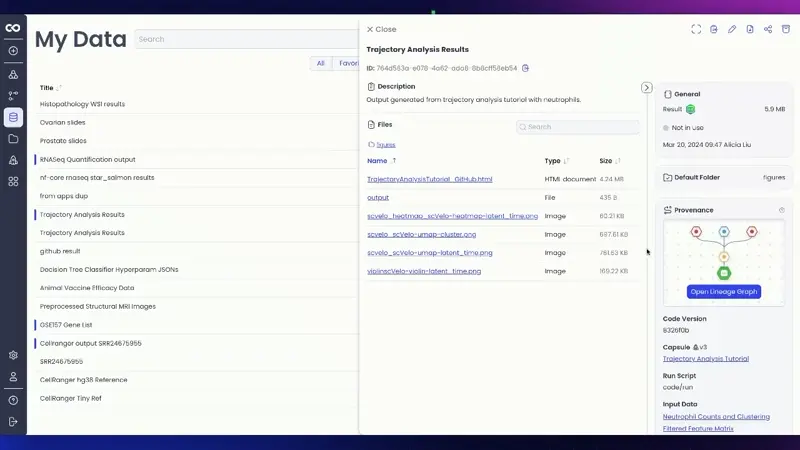This screenshot has width=800, height=450.
Task: Open scvelo_scVelo-umap-cluster.png file
Action: pos(421,234)
